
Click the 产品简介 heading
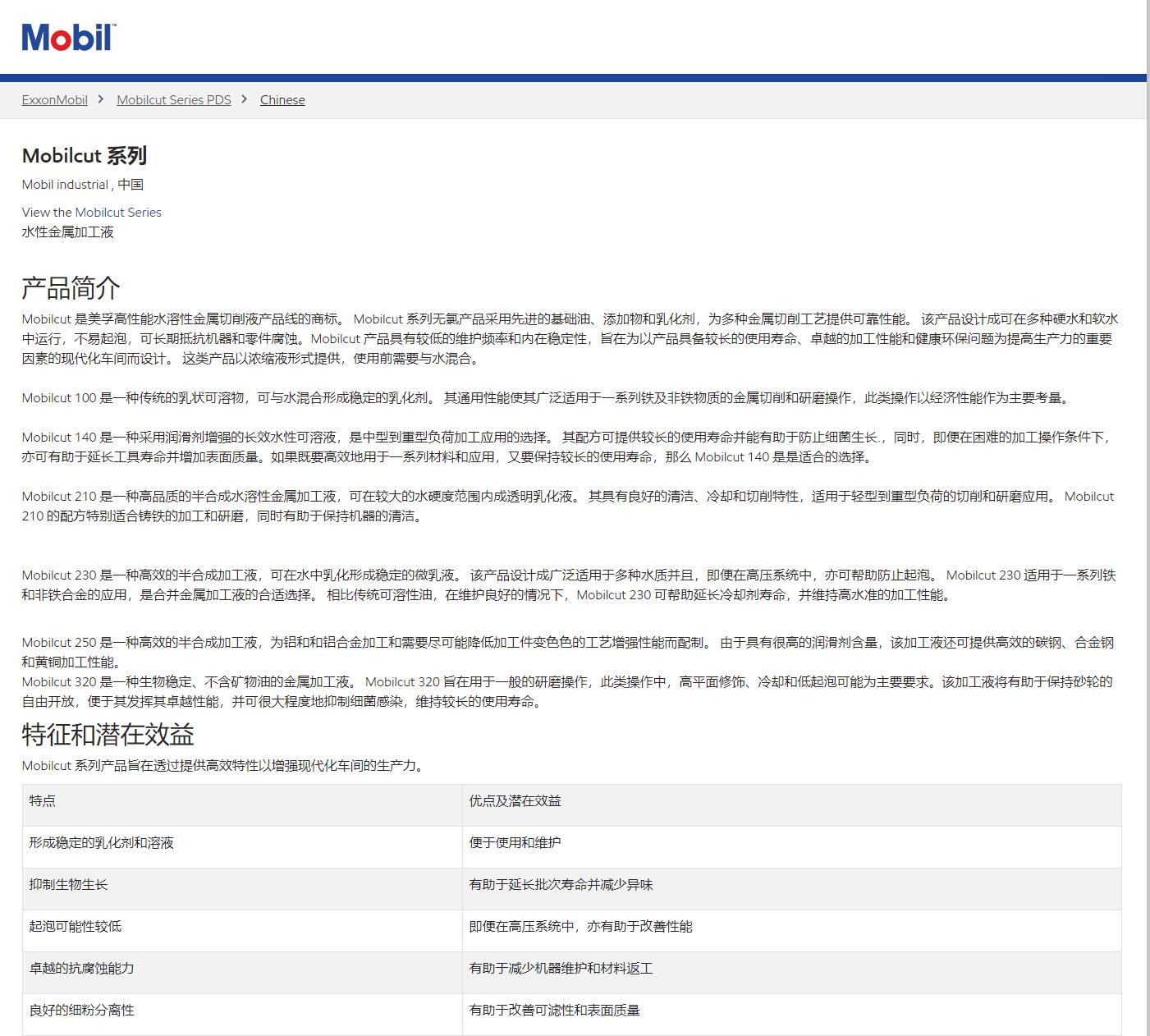71,288
